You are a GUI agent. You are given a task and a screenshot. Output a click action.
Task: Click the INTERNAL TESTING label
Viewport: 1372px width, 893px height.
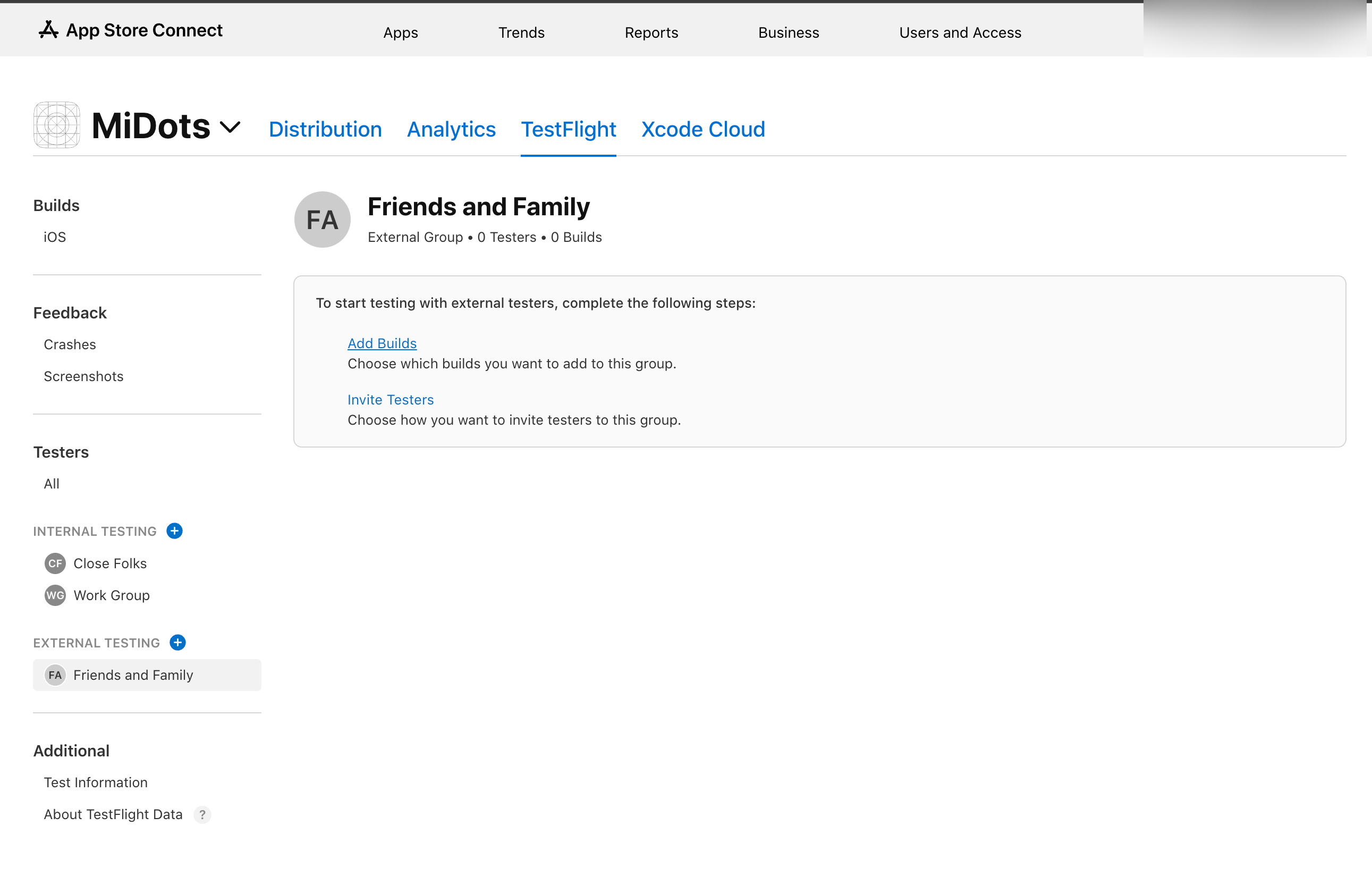coord(95,531)
